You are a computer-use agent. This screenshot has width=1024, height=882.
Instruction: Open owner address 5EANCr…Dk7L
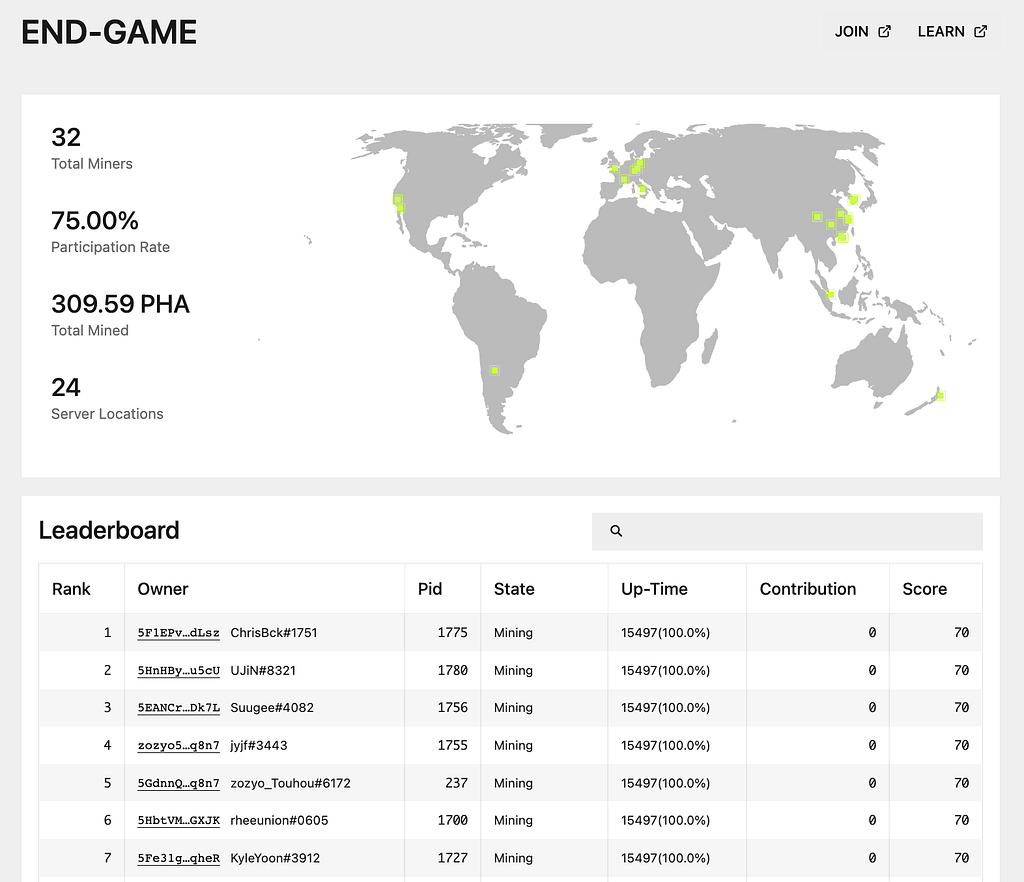point(178,708)
